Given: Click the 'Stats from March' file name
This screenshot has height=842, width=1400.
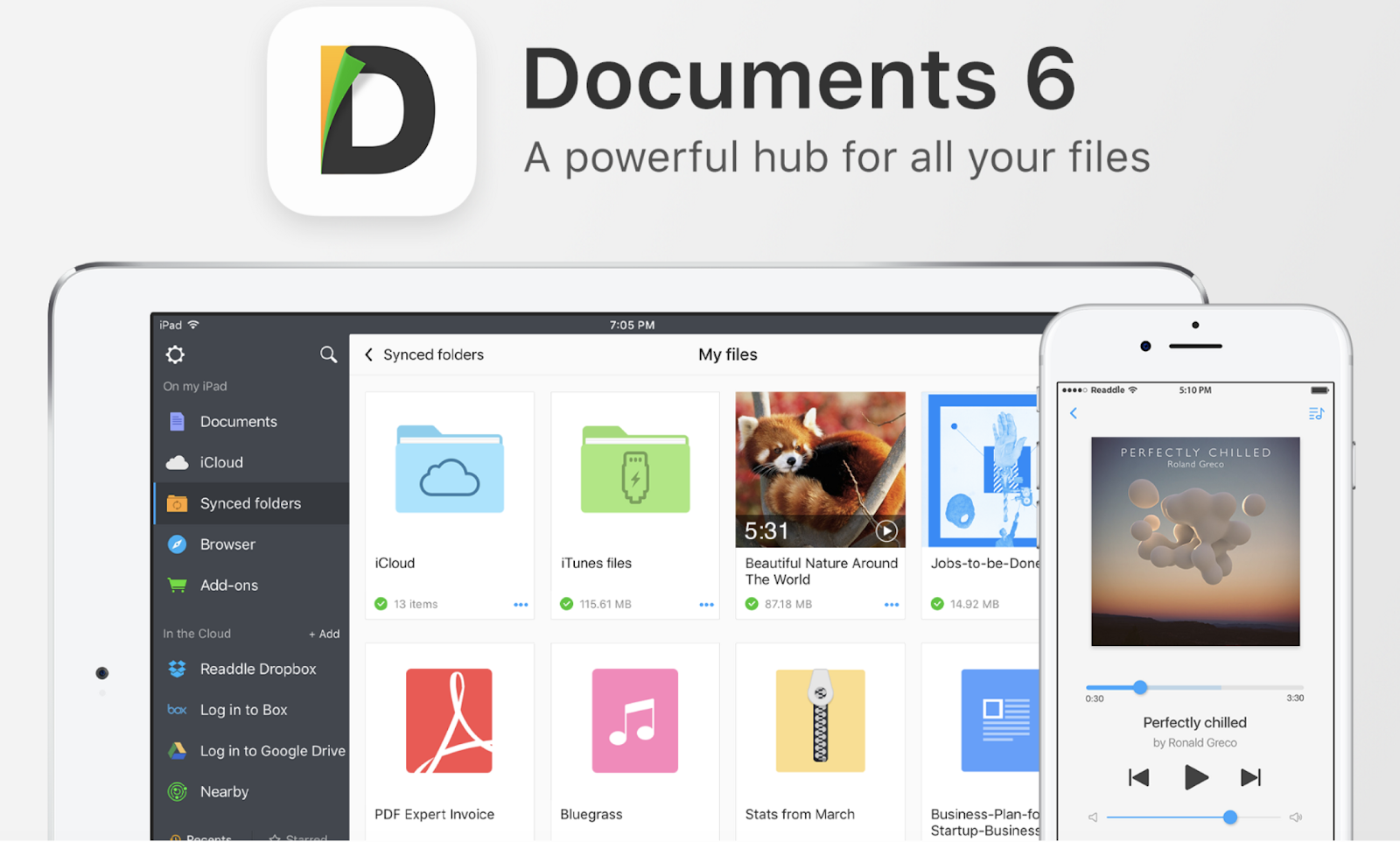Looking at the screenshot, I should click(800, 814).
